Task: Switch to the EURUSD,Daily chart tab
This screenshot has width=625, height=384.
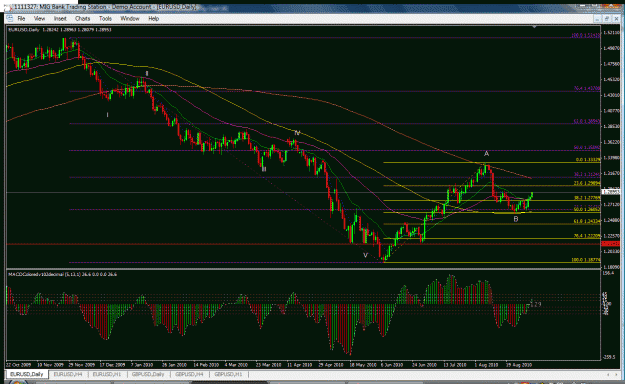Action: [26, 374]
